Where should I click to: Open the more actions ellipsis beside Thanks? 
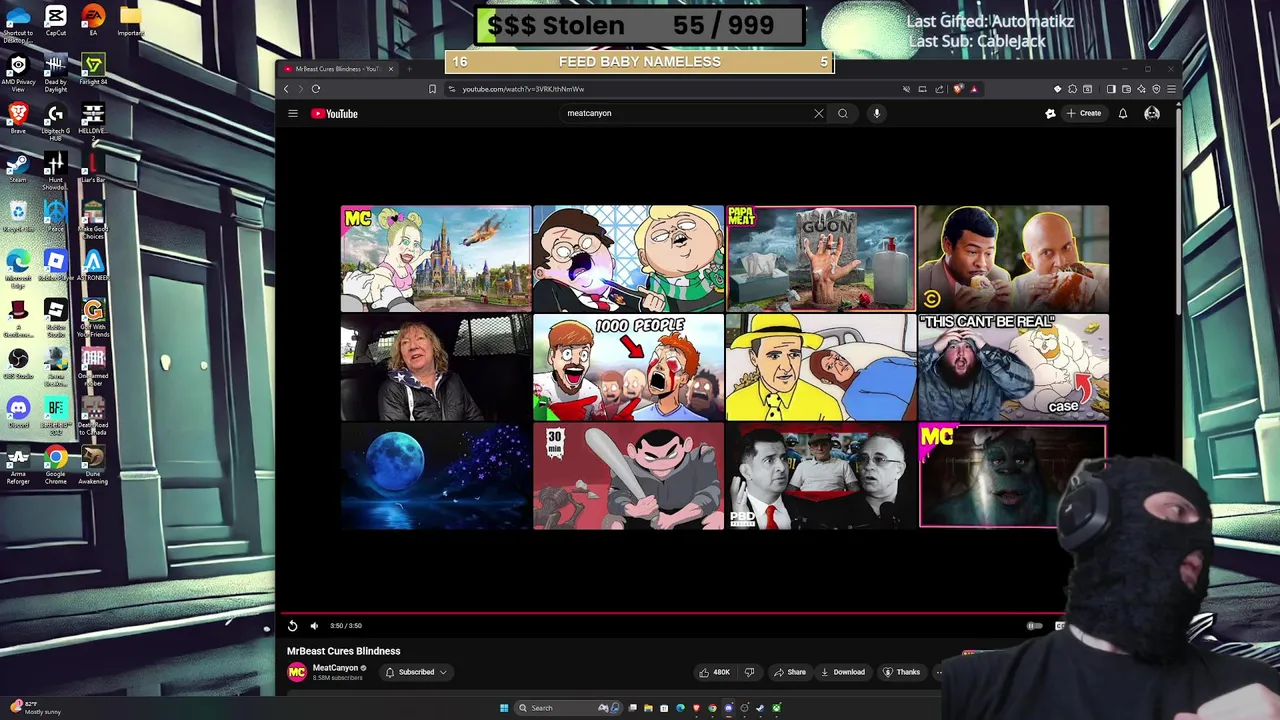(x=938, y=672)
